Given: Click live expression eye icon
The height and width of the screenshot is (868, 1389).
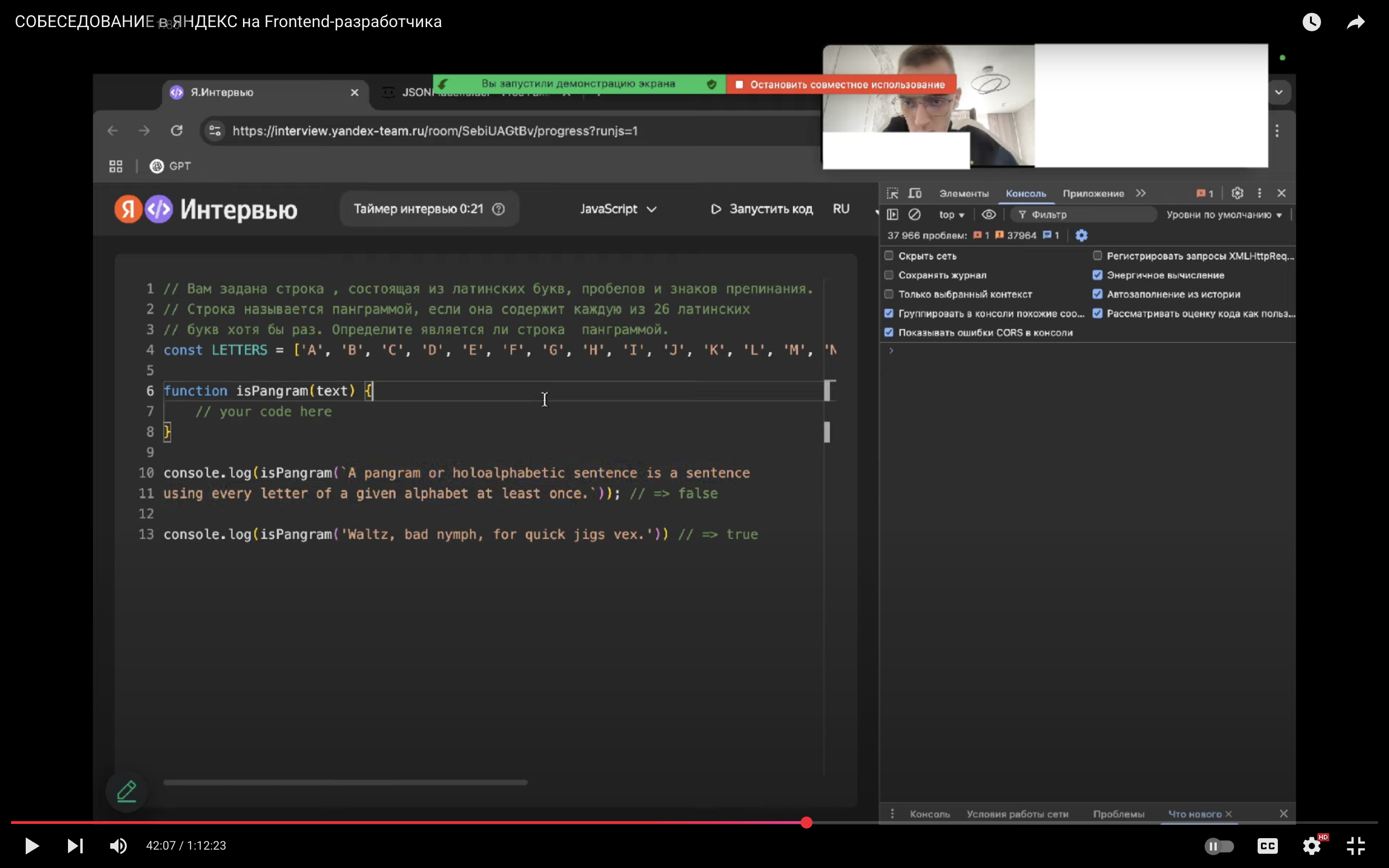Looking at the screenshot, I should pos(988,215).
